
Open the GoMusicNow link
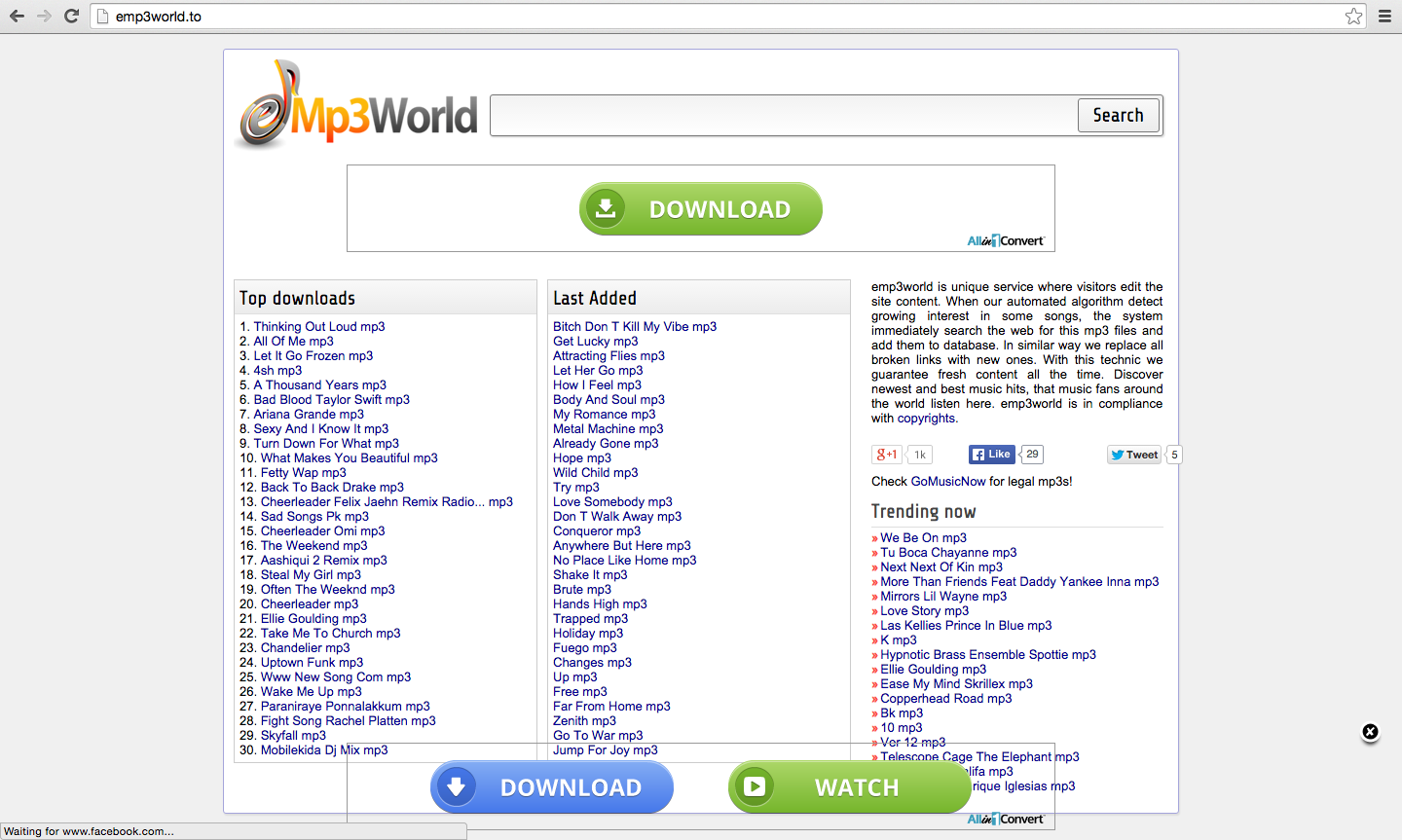947,482
